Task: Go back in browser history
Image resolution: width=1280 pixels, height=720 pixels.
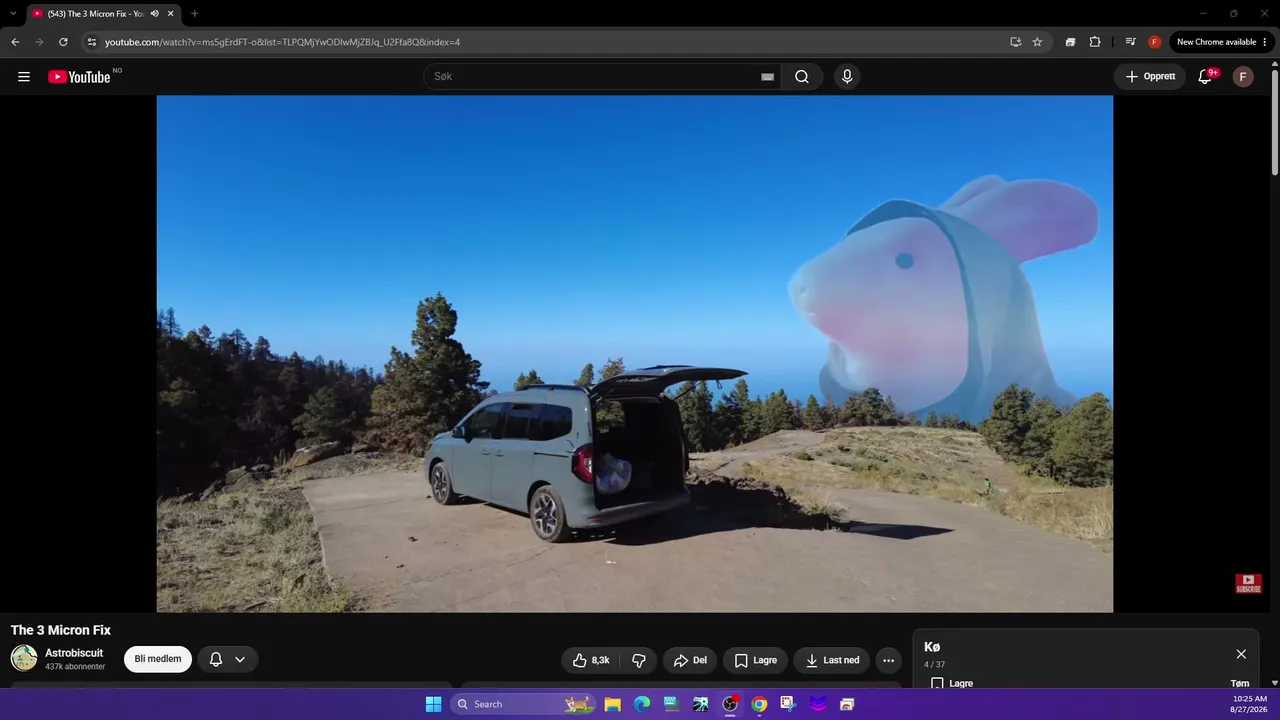Action: pyautogui.click(x=15, y=42)
